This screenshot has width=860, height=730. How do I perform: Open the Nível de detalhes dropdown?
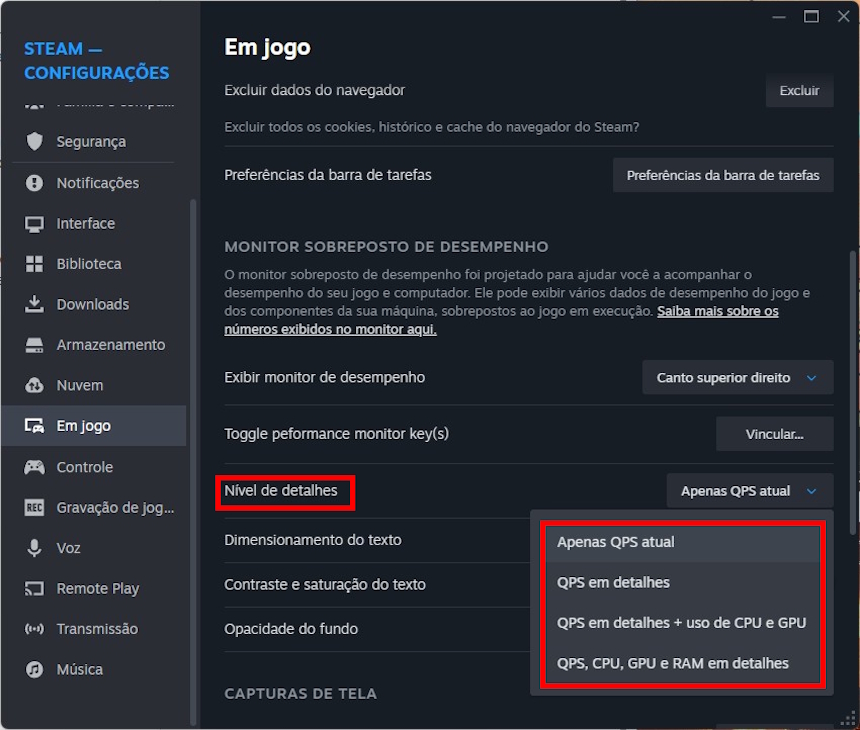(x=749, y=490)
